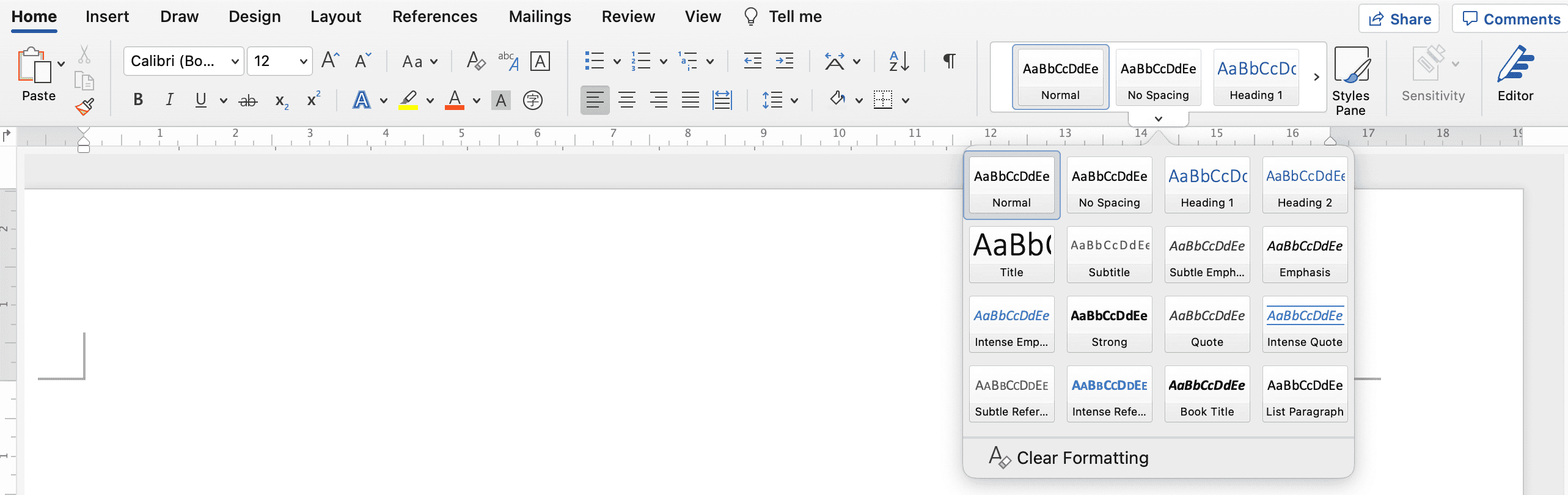Screen dimensions: 1568x495
Task: Increase font size with grow font icon
Action: (x=330, y=61)
